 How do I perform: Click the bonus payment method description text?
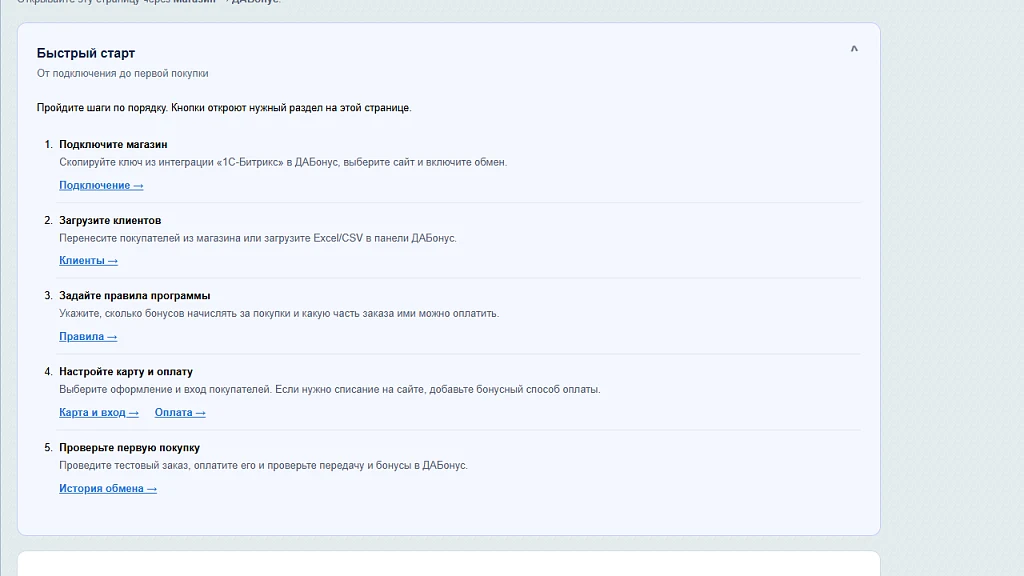coord(330,389)
